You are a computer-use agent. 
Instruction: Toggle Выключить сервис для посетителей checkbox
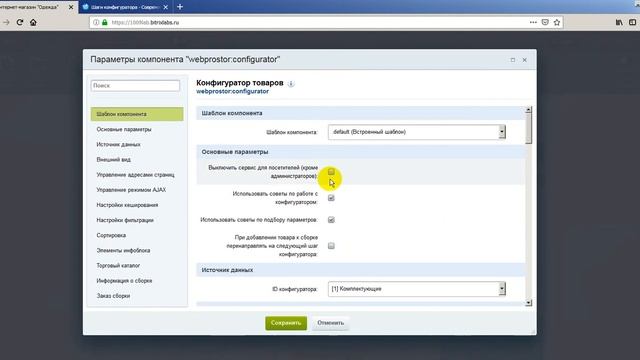click(x=331, y=172)
